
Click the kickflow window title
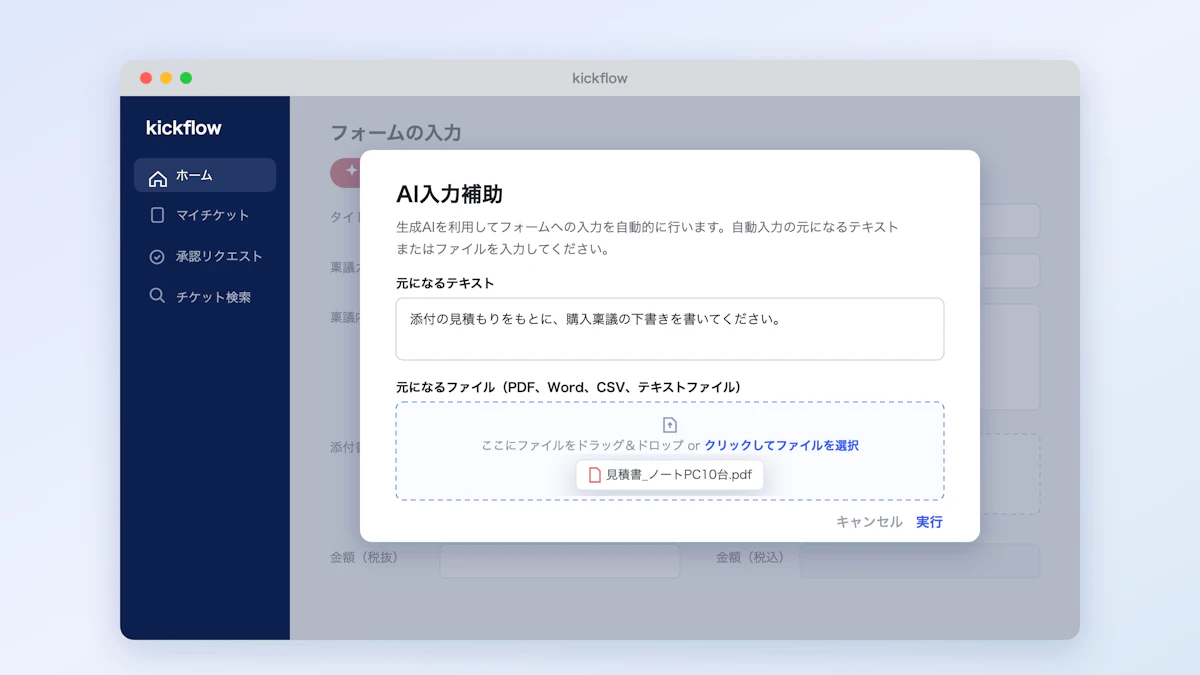[x=600, y=78]
